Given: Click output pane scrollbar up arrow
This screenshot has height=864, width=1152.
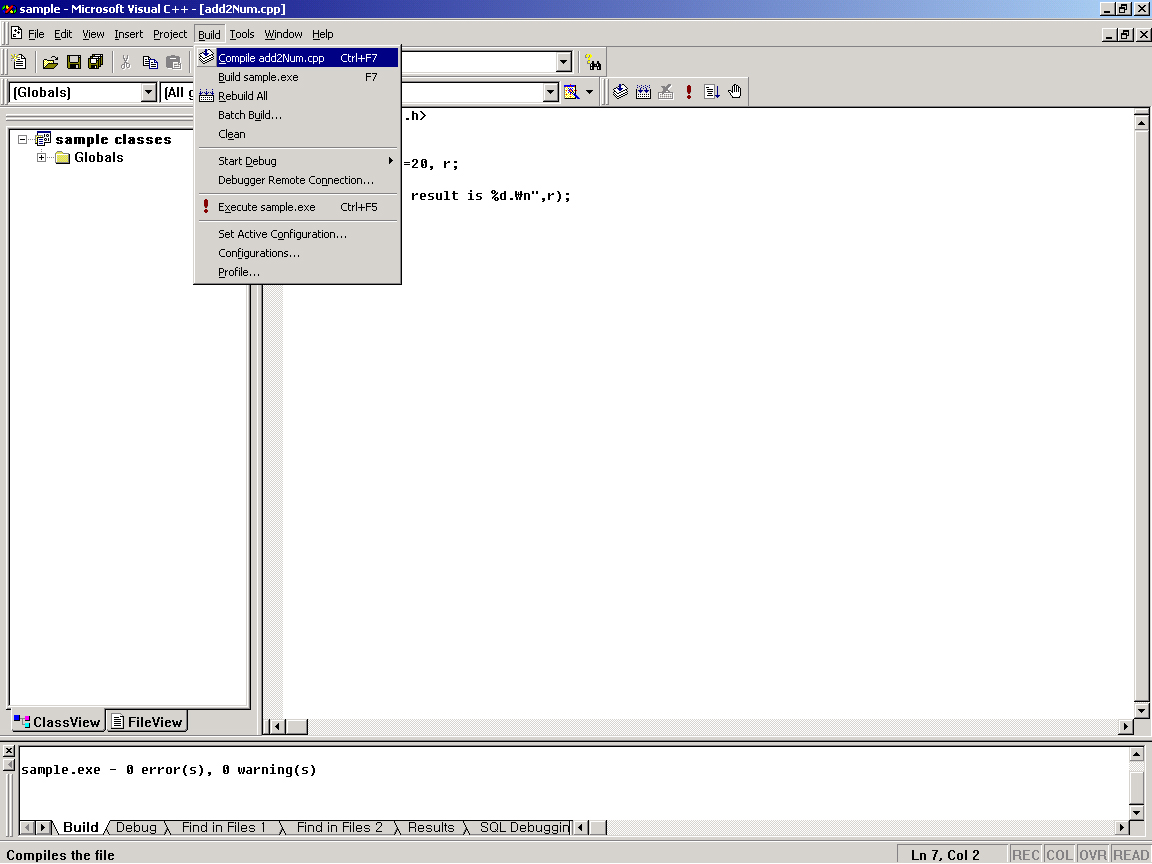Looking at the screenshot, I should click(1136, 754).
